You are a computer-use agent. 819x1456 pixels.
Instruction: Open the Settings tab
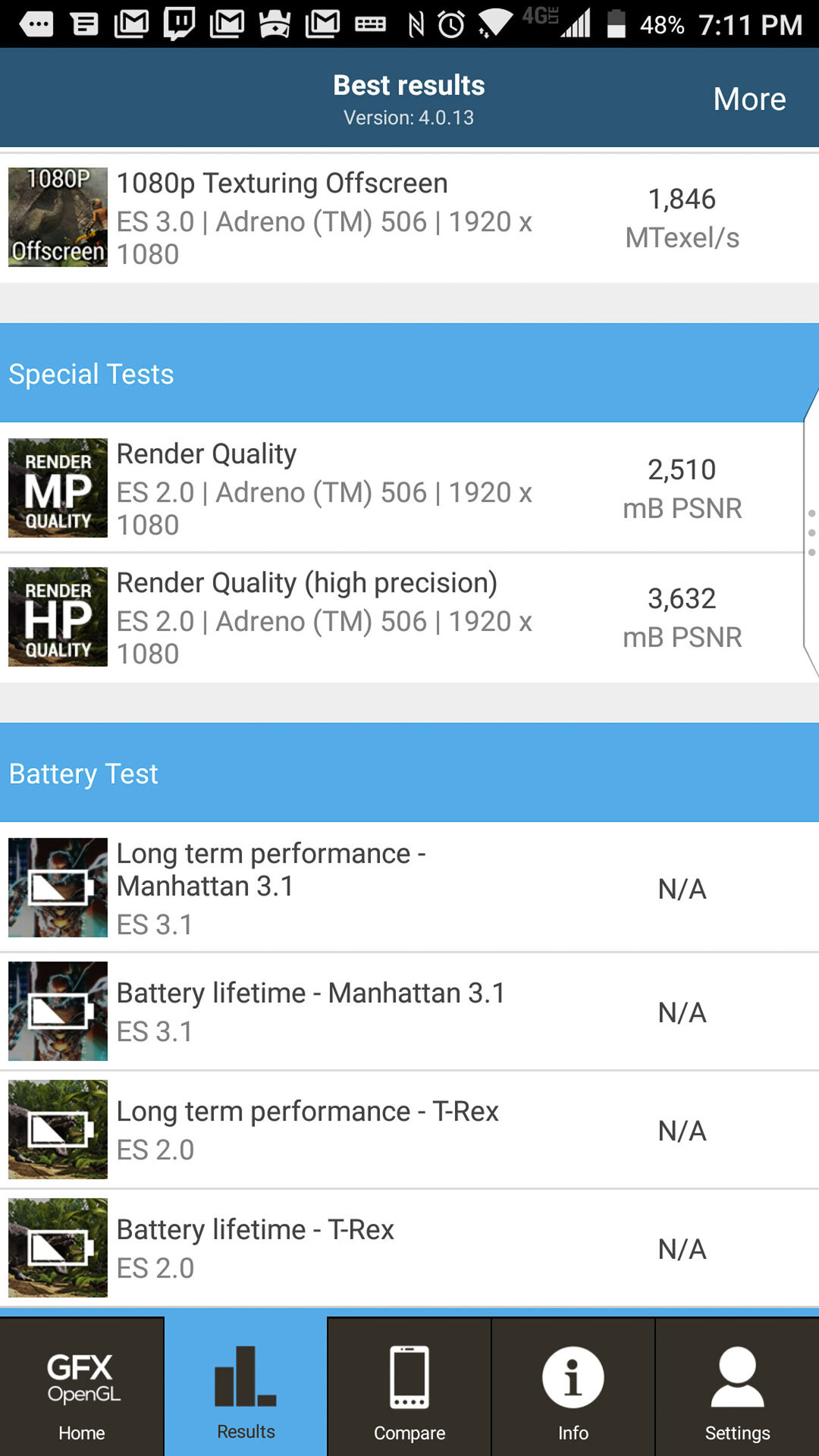(737, 1386)
